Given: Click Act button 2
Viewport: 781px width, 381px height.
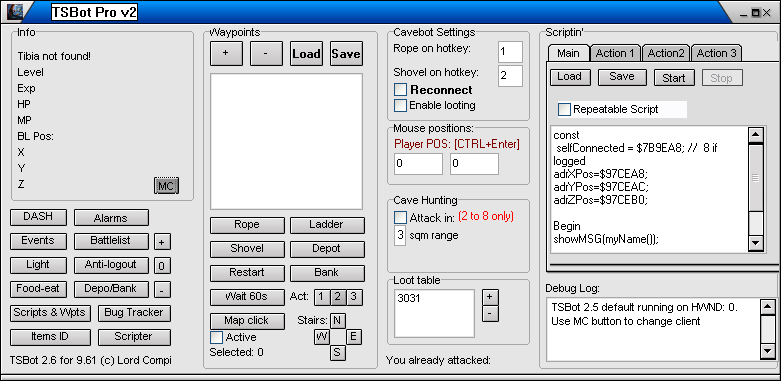Looking at the screenshot, I should point(338,297).
